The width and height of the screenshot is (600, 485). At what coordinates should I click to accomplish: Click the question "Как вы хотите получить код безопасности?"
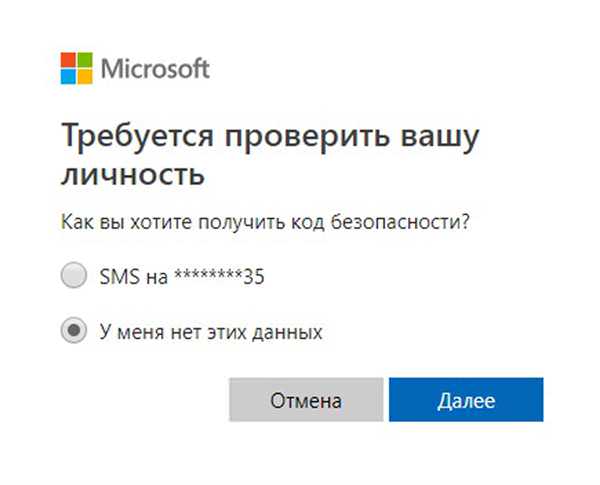[x=265, y=222]
